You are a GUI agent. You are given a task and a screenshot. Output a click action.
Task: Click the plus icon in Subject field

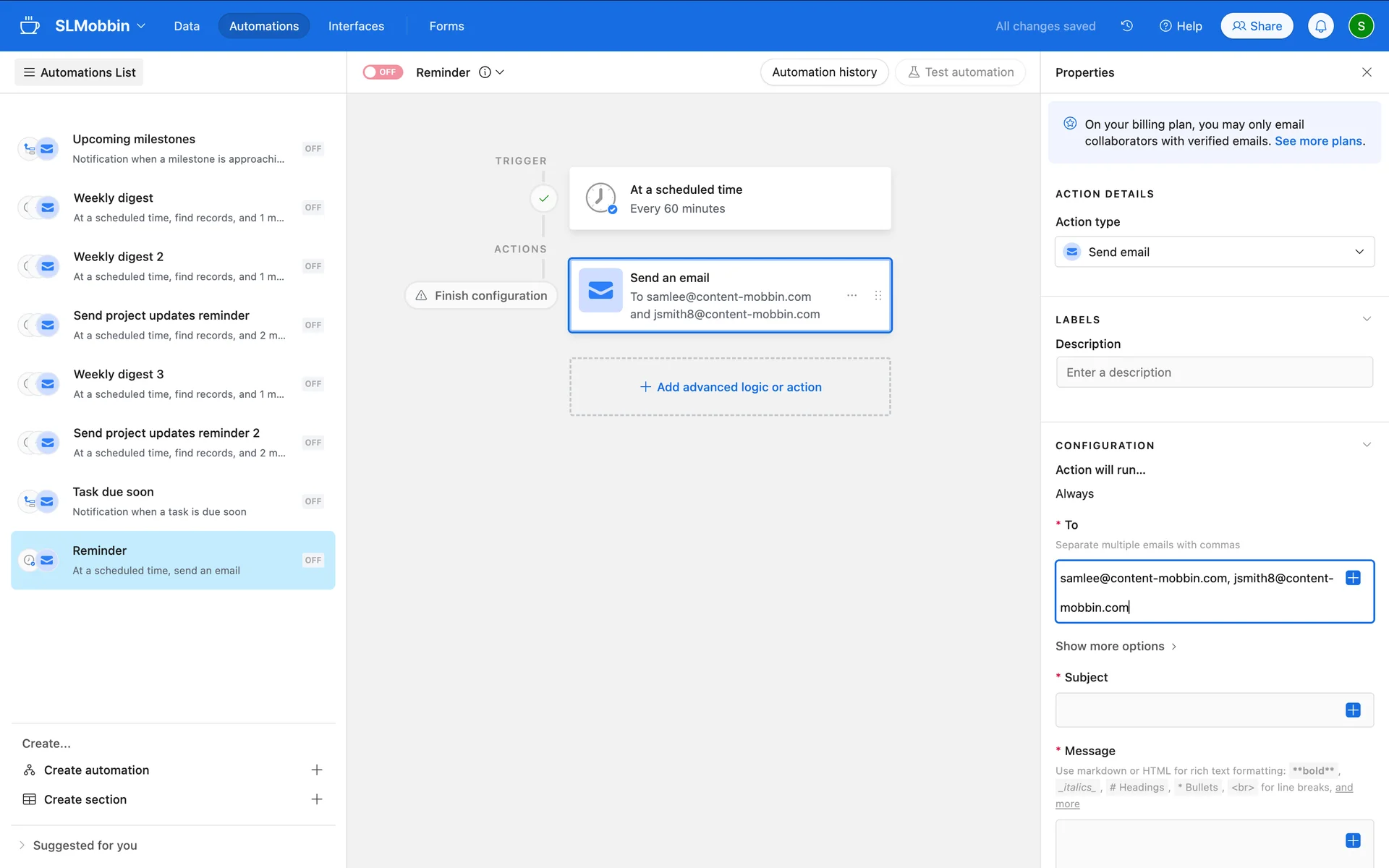point(1353,710)
